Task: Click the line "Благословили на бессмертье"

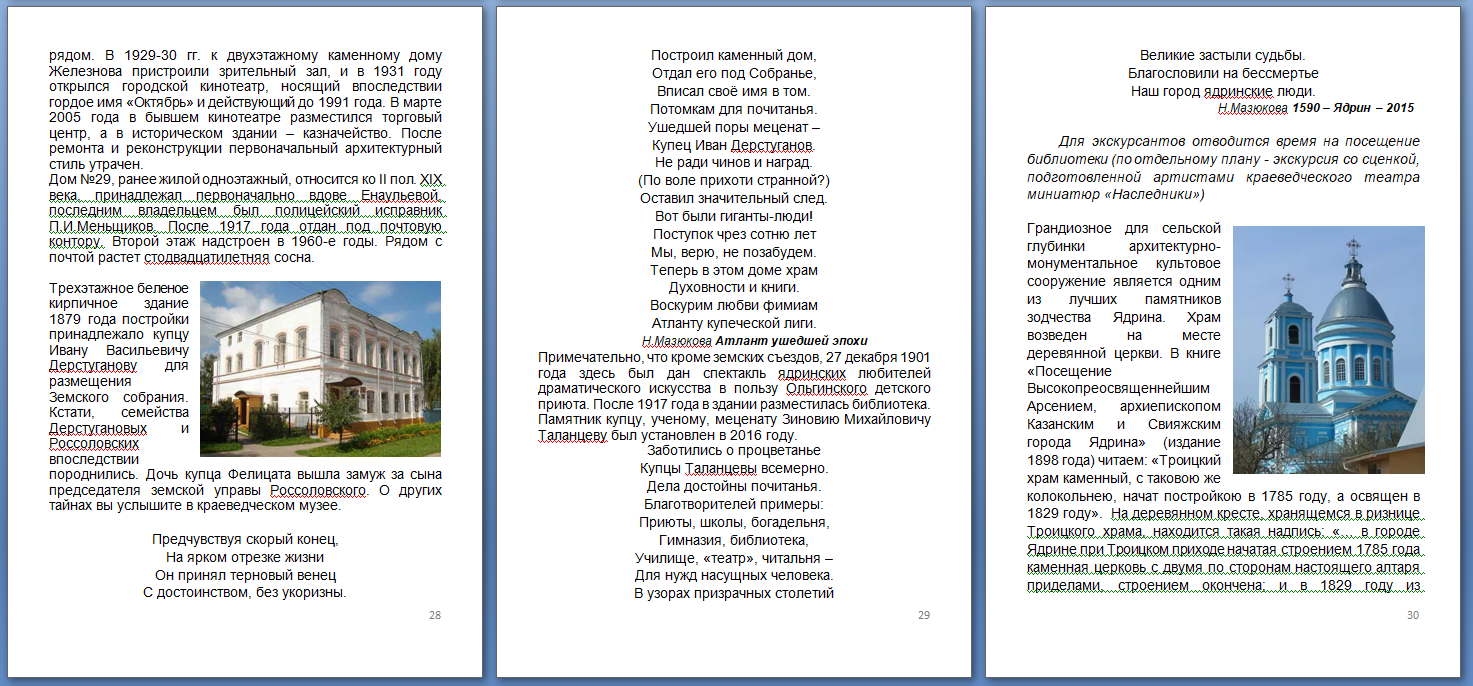Action: 1223,74
